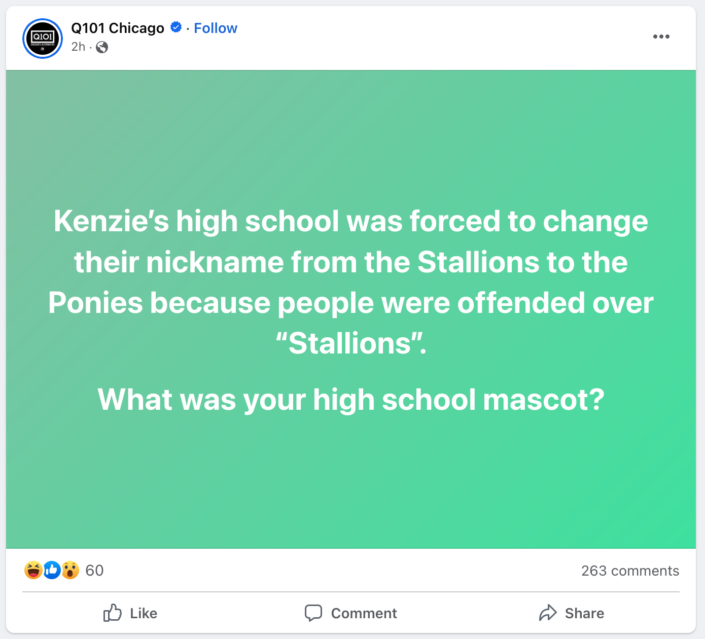
Task: Click the blue verified badge
Action: tap(176, 28)
